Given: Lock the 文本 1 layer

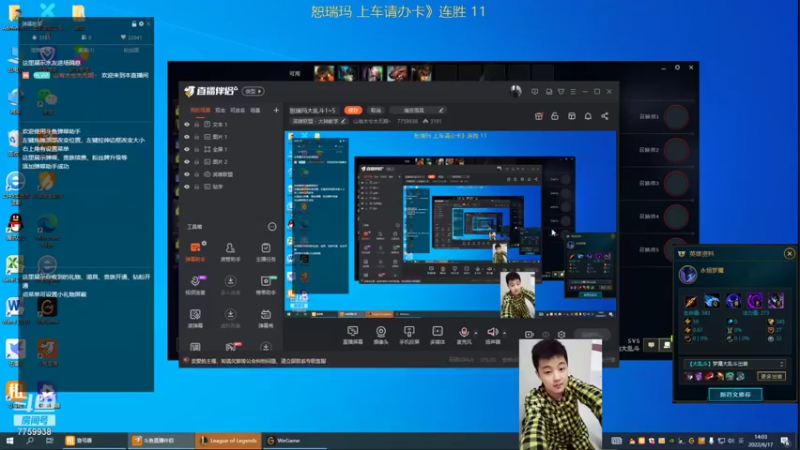Looking at the screenshot, I should (196, 124).
